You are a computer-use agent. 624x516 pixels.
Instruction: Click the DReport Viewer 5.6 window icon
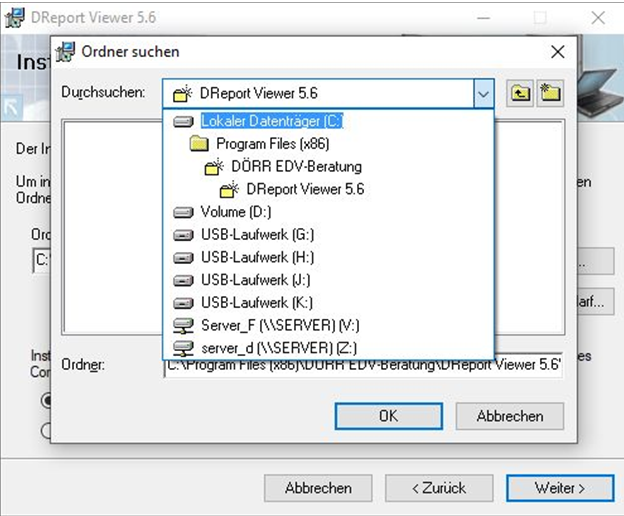point(14,18)
